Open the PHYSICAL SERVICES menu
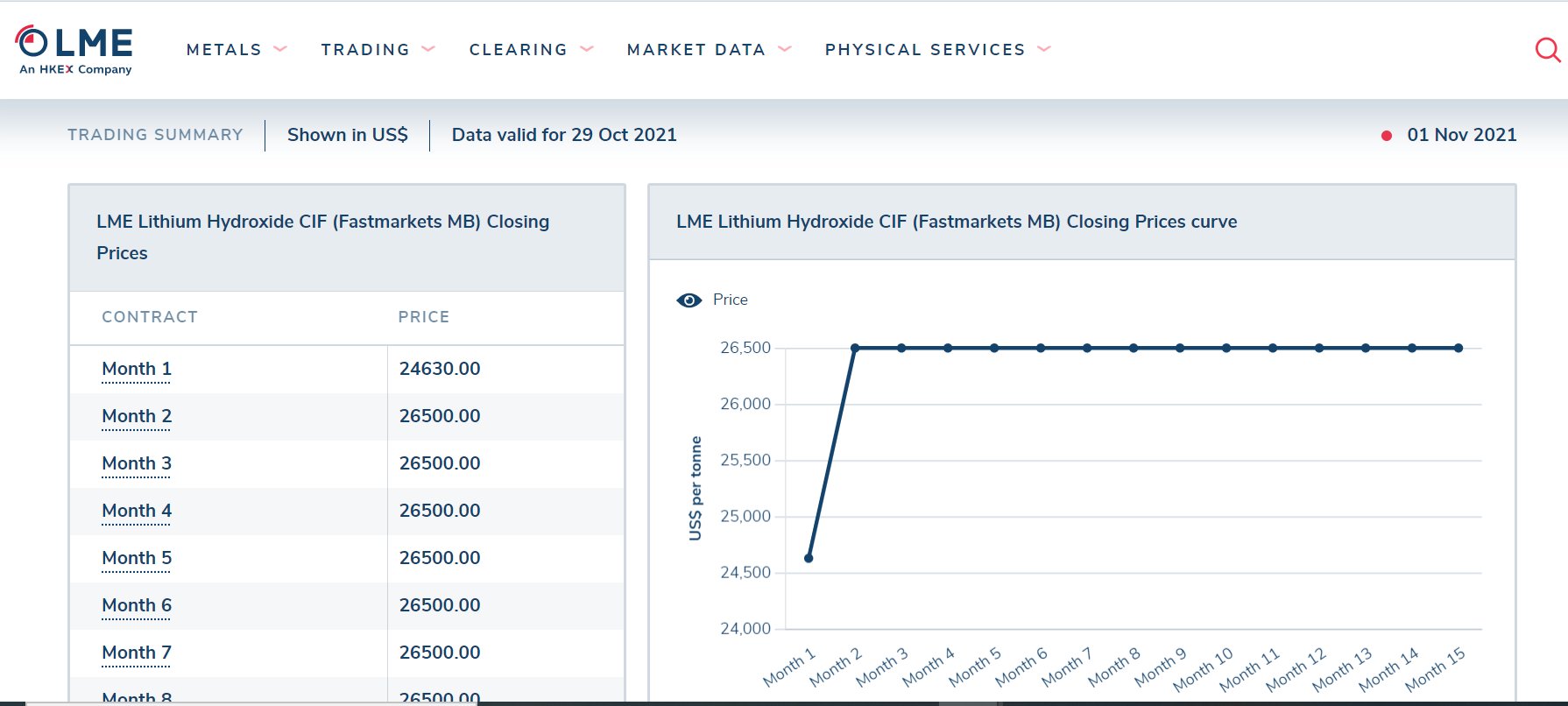The width and height of the screenshot is (1568, 706). point(925,50)
